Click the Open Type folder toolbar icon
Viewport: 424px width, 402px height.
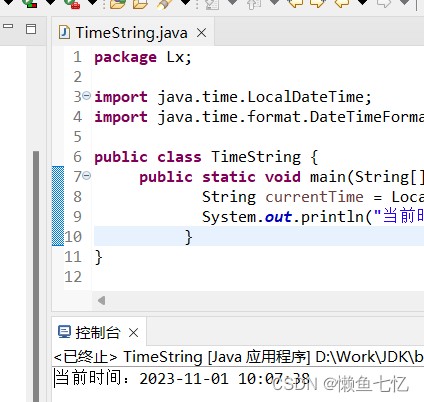[140, 4]
